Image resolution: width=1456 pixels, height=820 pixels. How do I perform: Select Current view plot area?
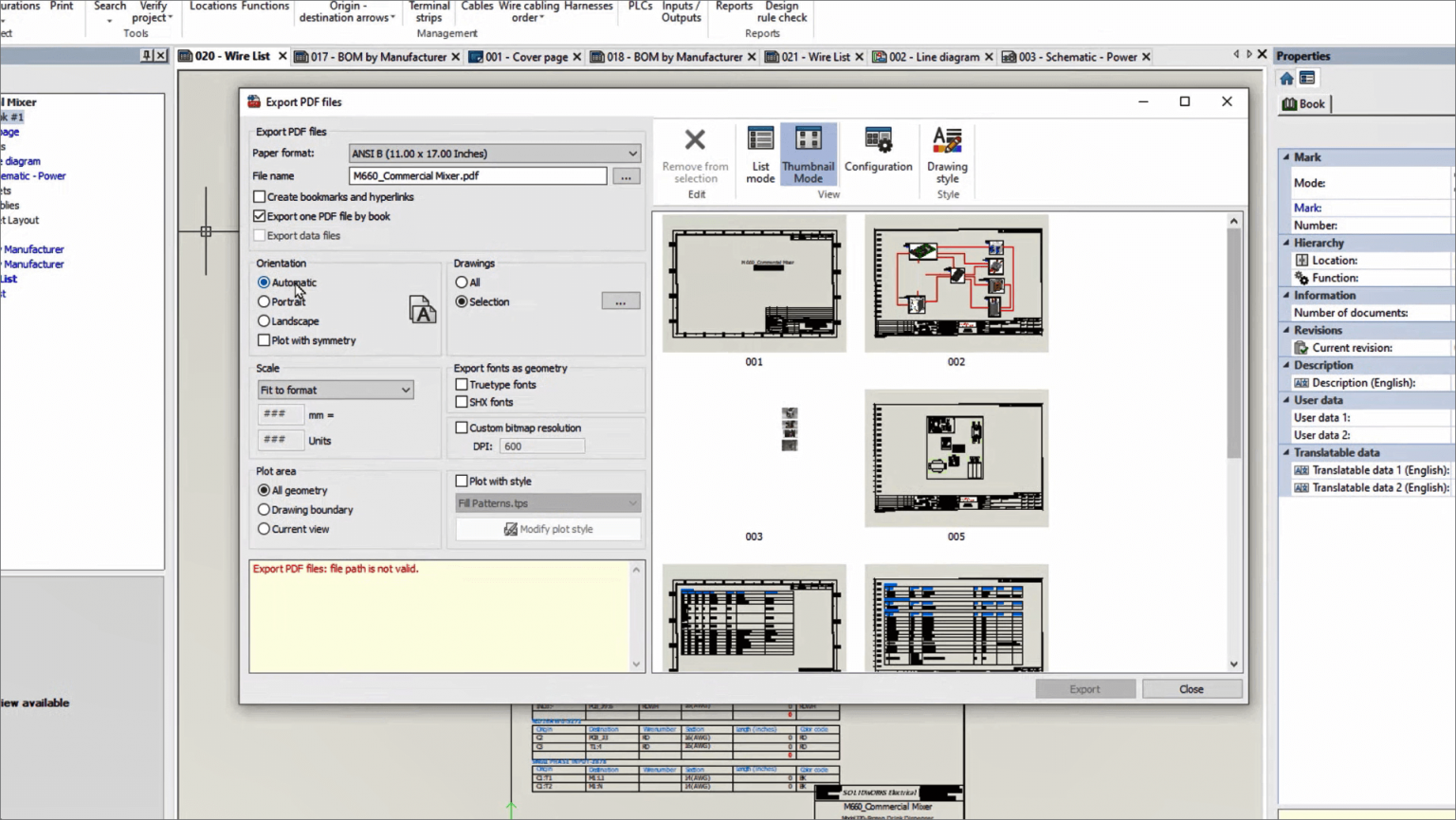[264, 529]
